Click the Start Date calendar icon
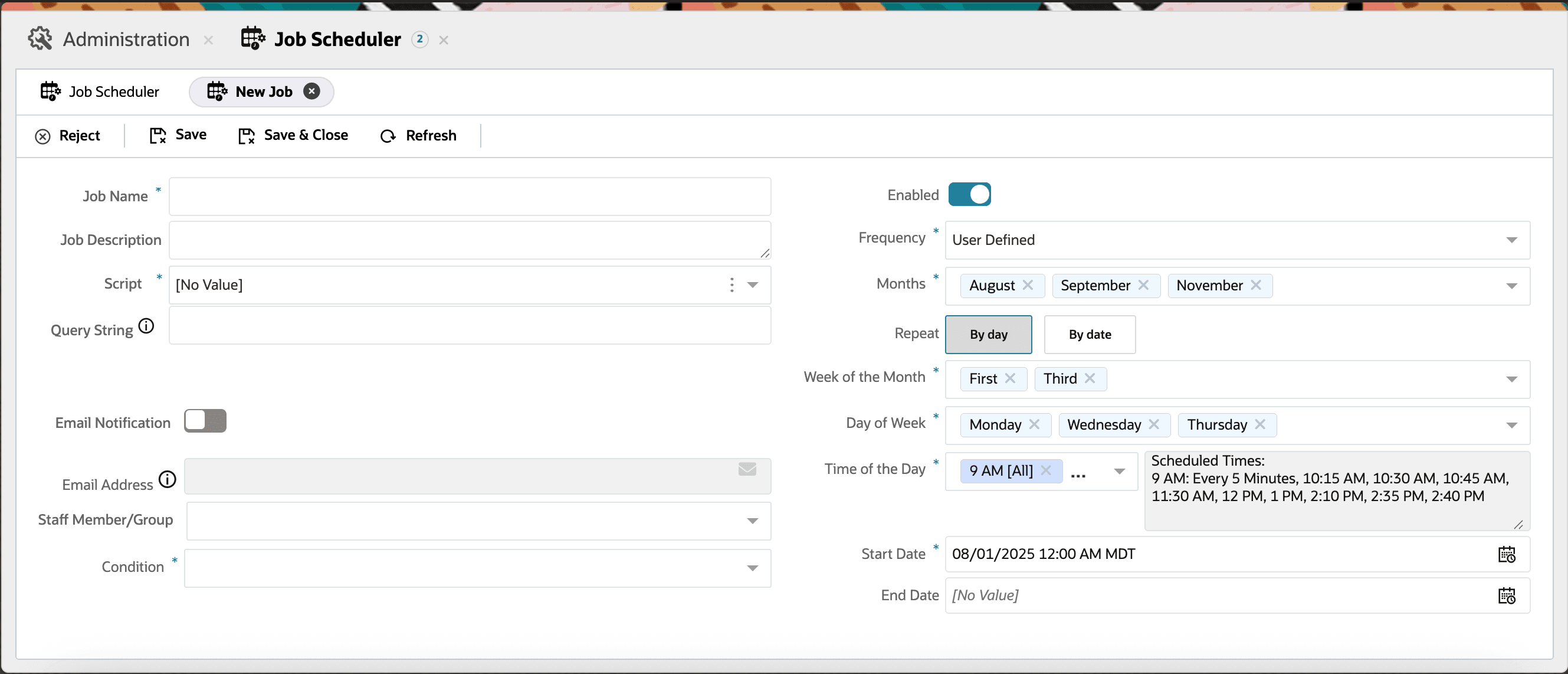This screenshot has height=674, width=1568. pos(1506,554)
